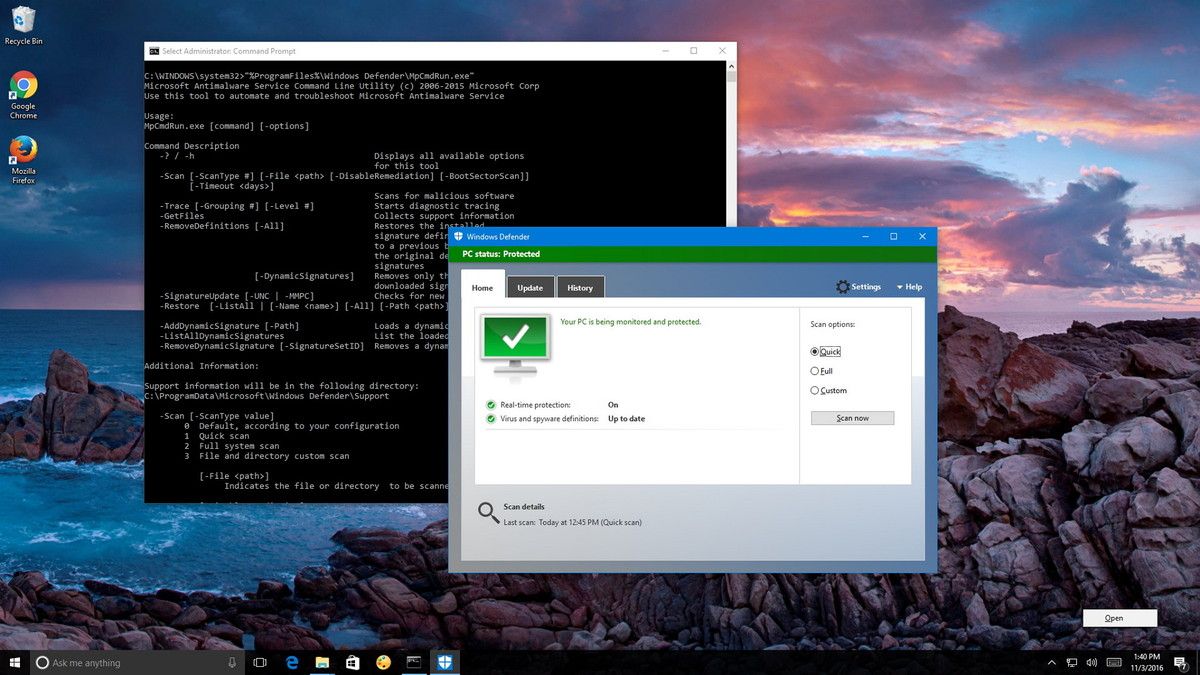Viewport: 1200px width, 675px height.
Task: Click the Command Prompt vertical scrollbar
Action: (732, 280)
